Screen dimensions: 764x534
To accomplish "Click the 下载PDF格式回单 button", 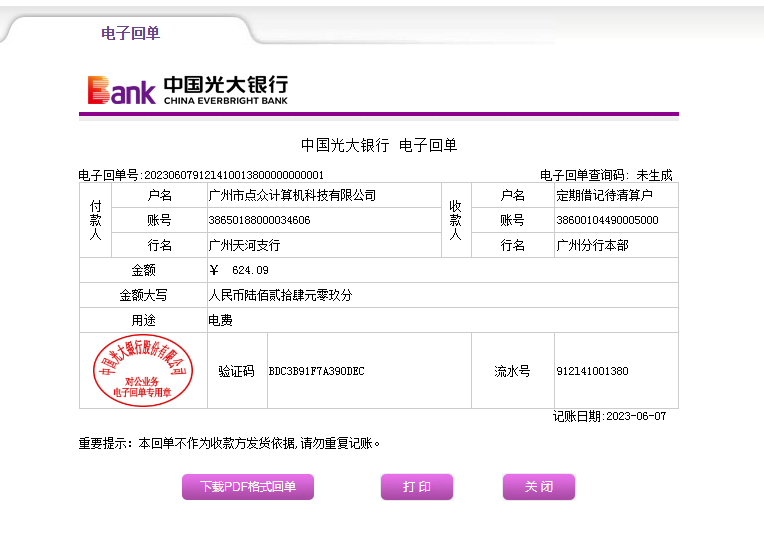I will (x=248, y=487).
